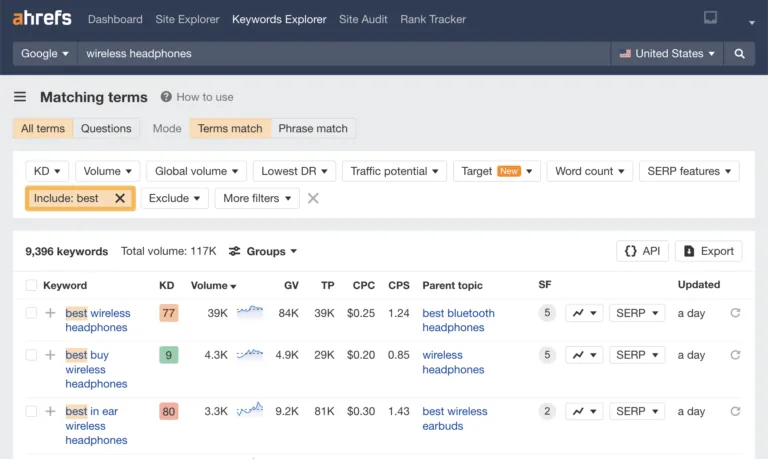The width and height of the screenshot is (768, 459).
Task: Click the Export button
Action: [708, 251]
